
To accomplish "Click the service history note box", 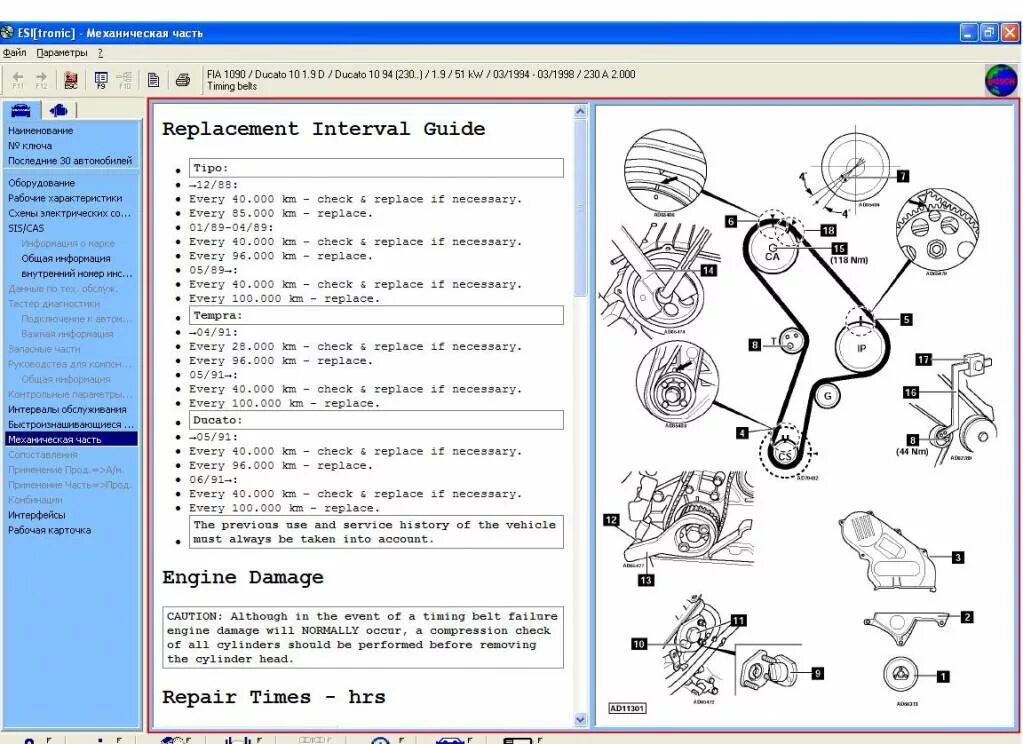I will pos(376,532).
